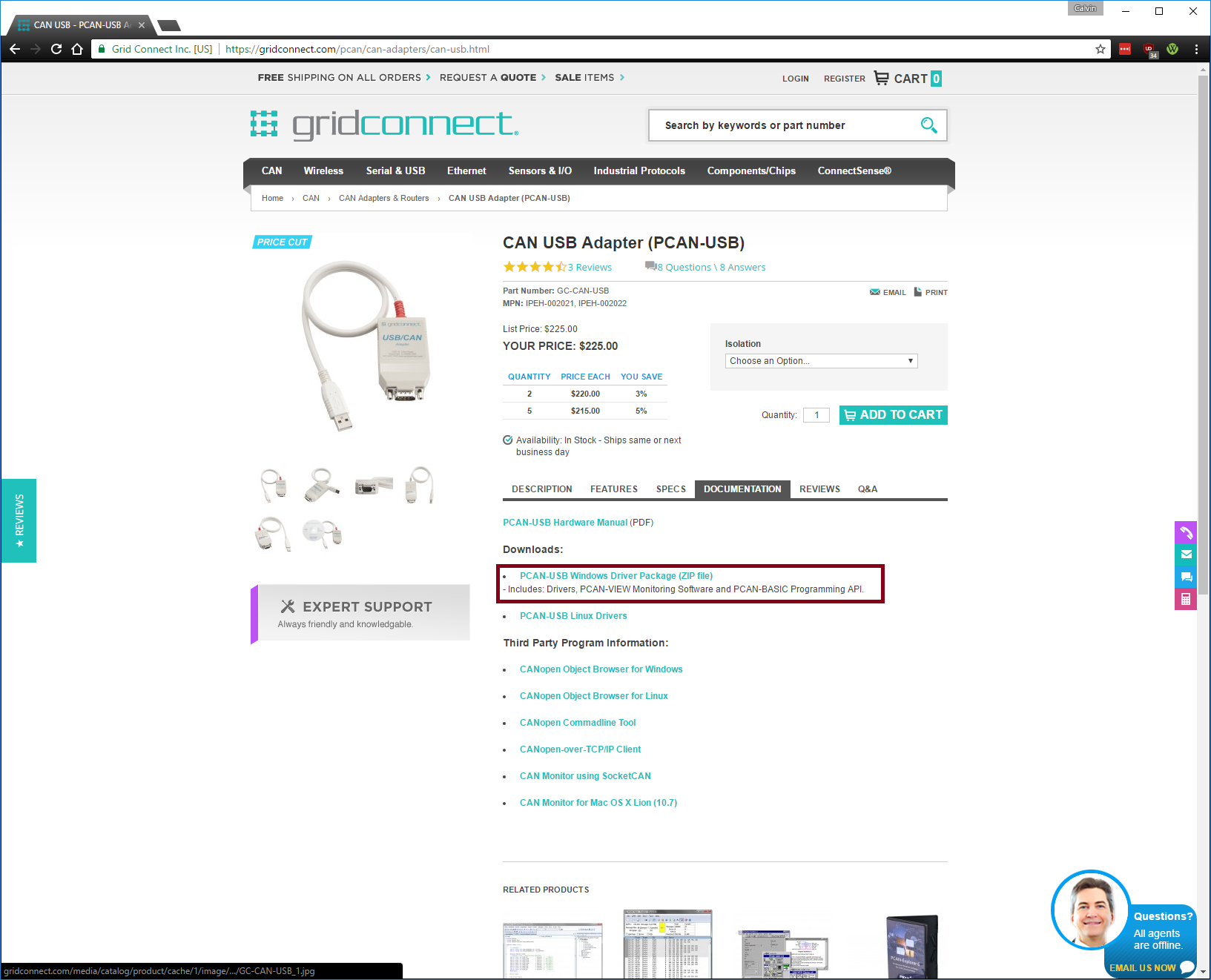Open the CAN navigation menu
This screenshot has height=980, width=1211.
[x=271, y=170]
